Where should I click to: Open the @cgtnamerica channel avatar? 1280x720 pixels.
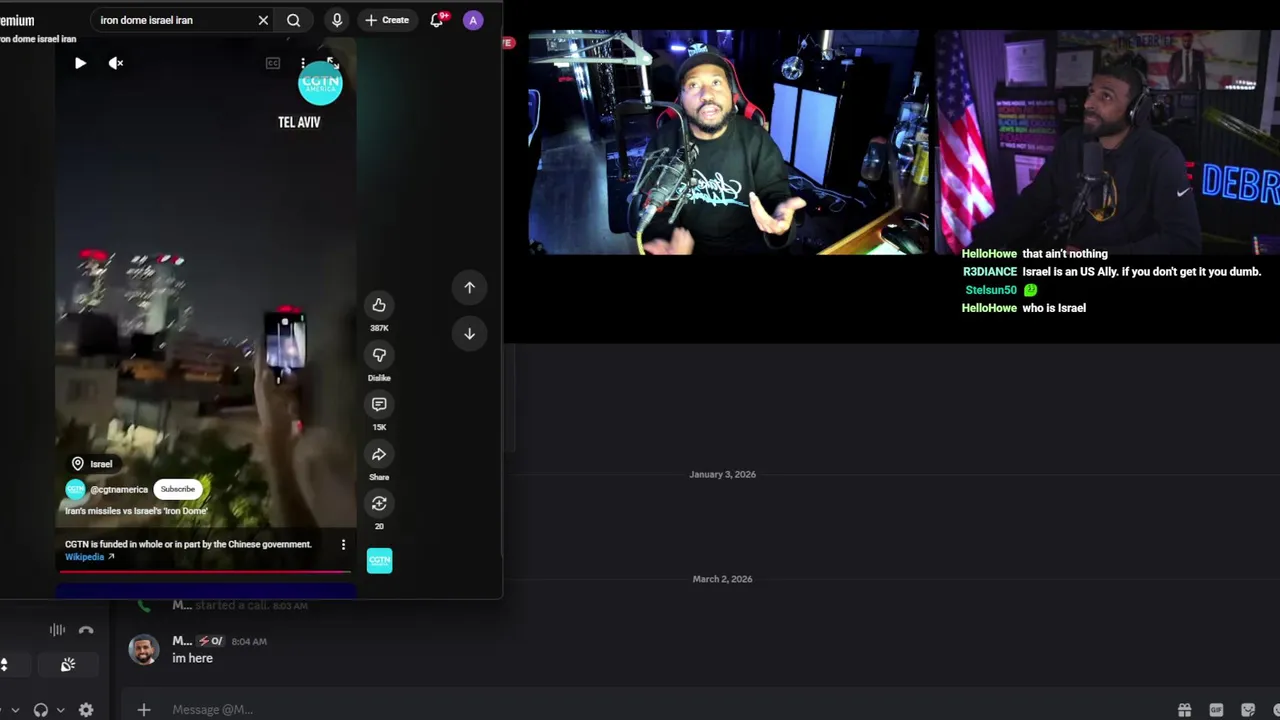(x=75, y=489)
